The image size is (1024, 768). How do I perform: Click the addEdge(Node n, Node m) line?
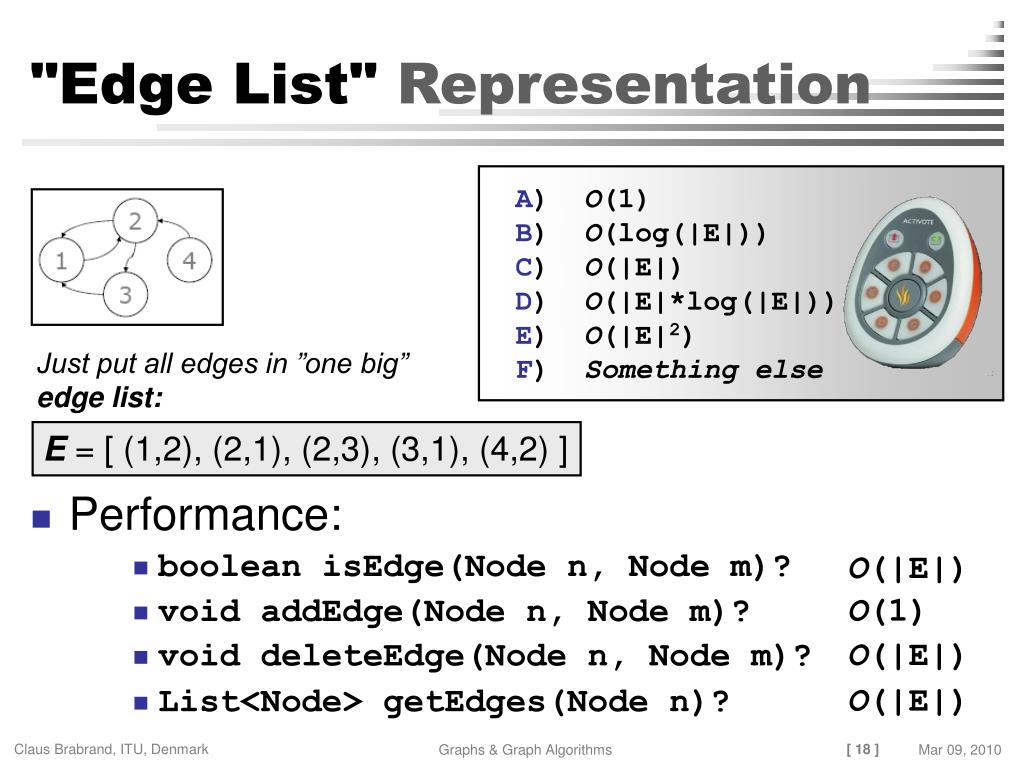(x=453, y=612)
